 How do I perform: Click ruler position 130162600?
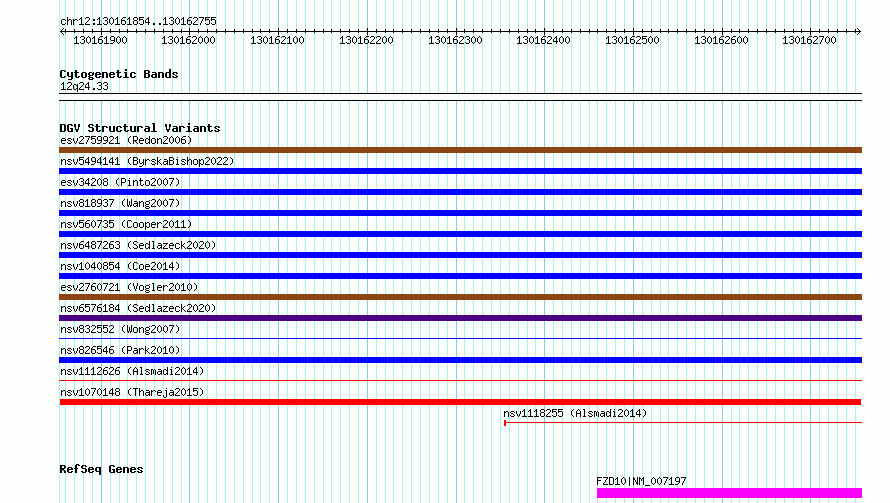(721, 40)
